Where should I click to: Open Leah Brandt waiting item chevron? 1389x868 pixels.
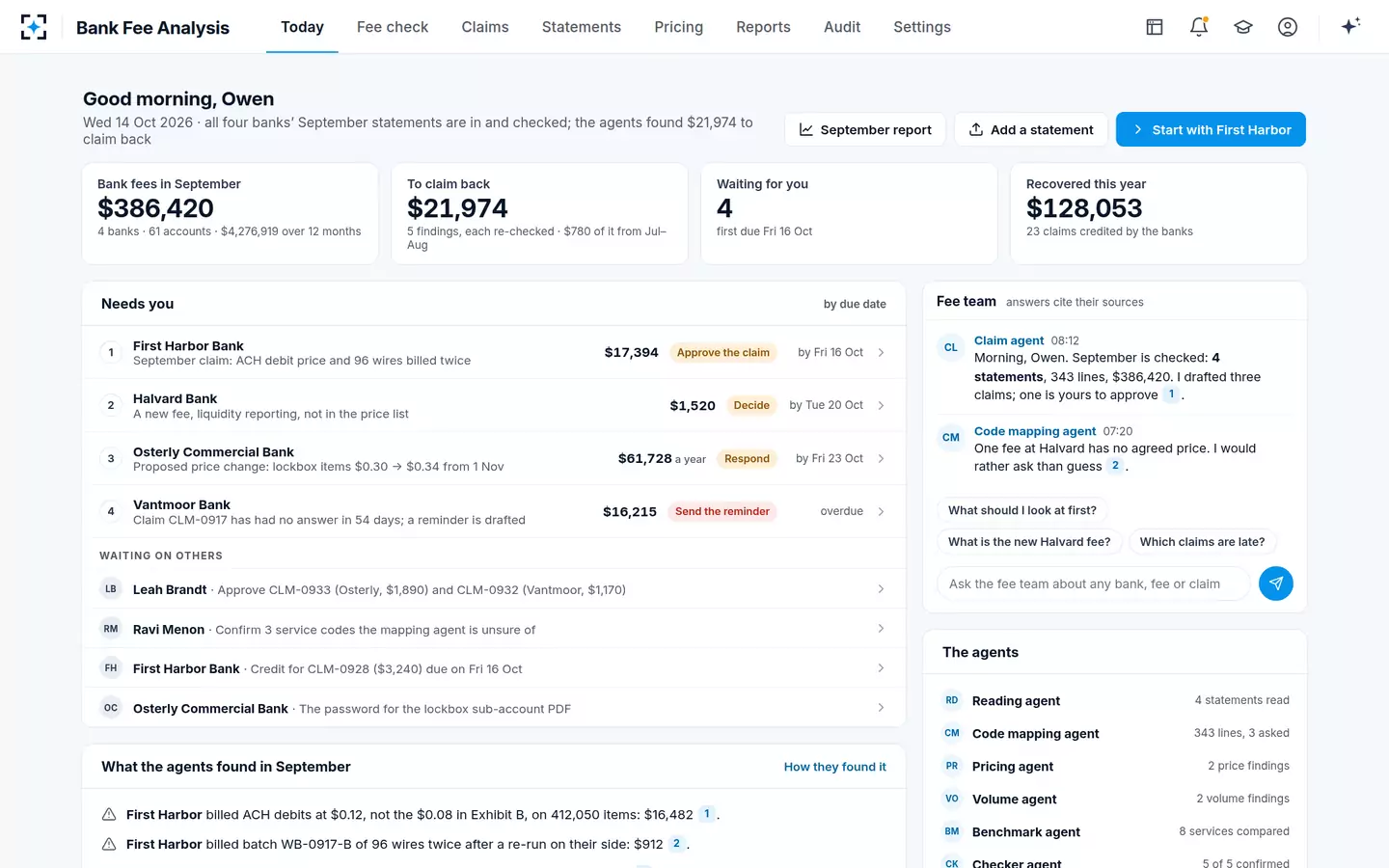(881, 589)
